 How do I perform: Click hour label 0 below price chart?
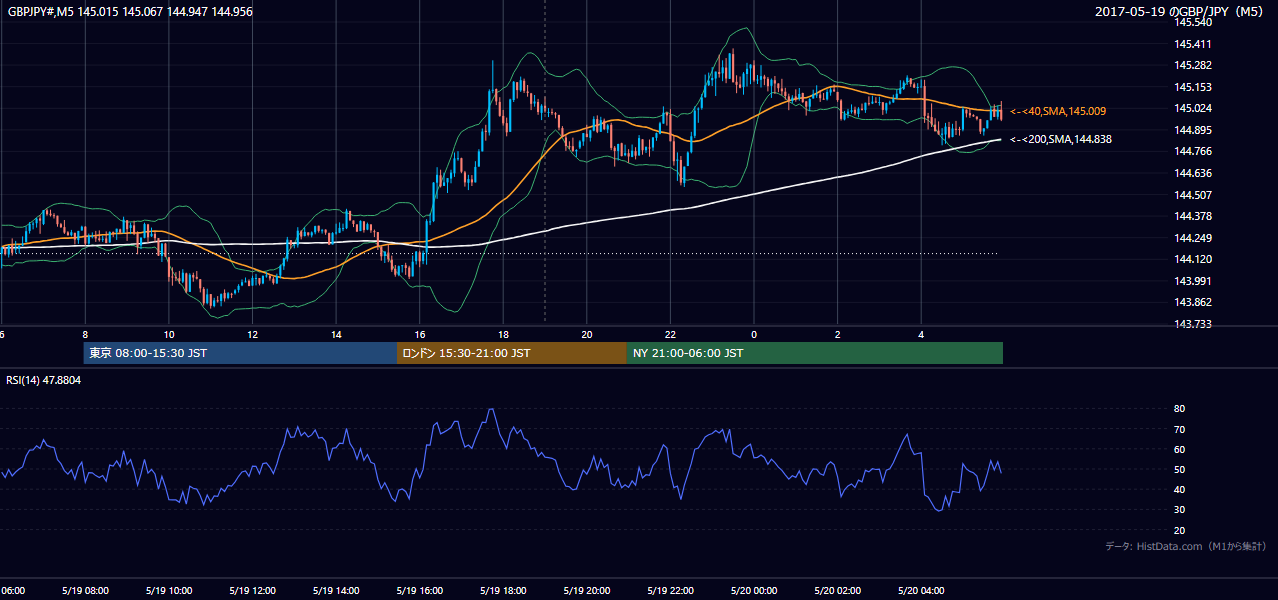point(754,335)
